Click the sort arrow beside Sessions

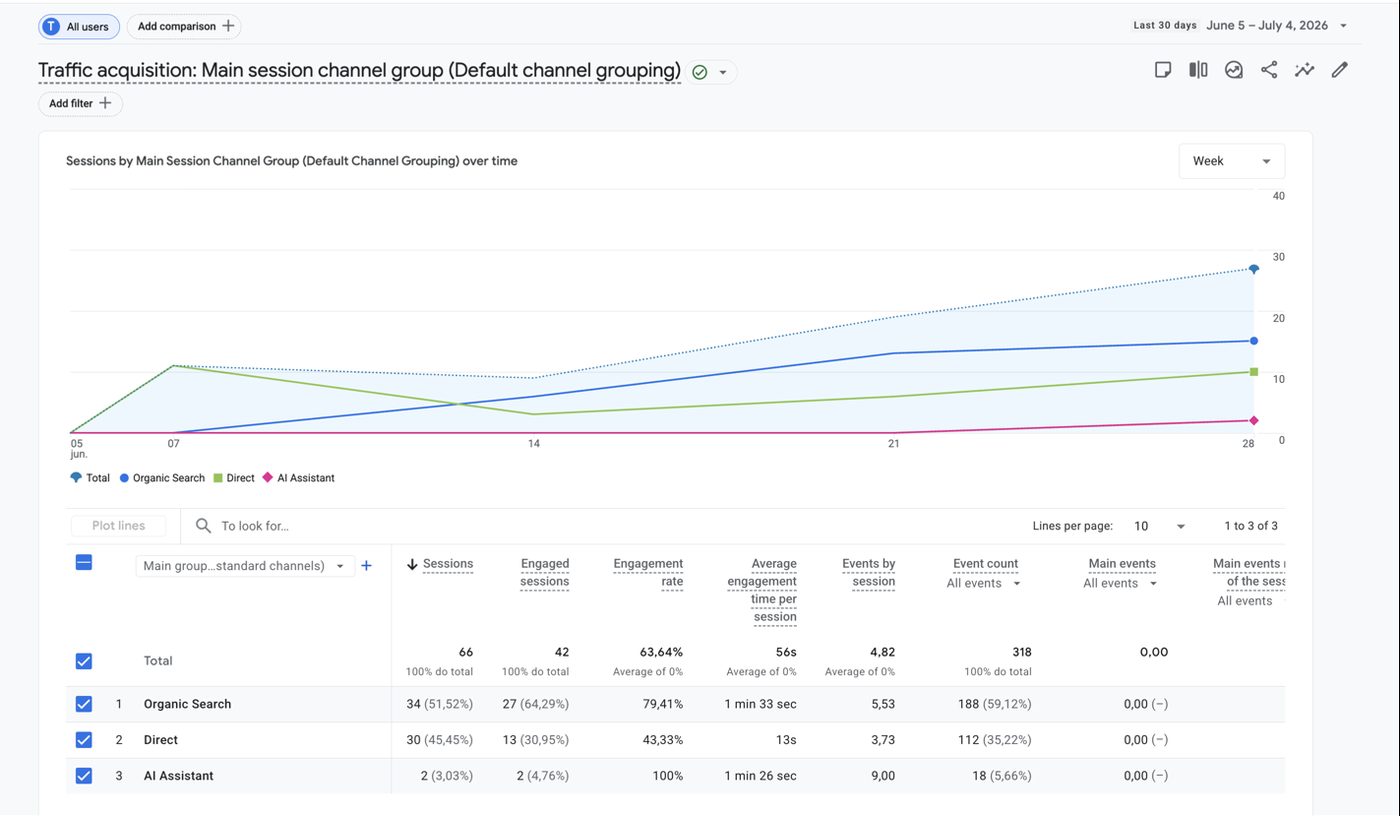[x=412, y=564]
